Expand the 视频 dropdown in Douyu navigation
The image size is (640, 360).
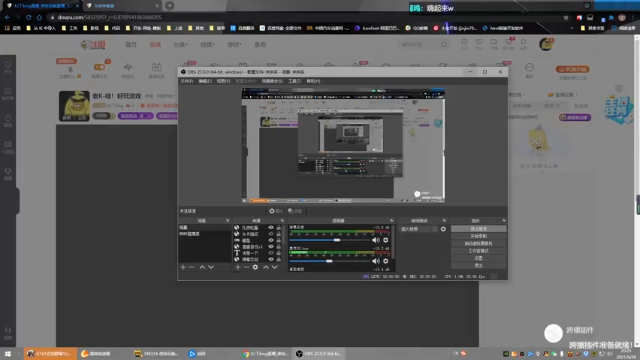pos(207,44)
